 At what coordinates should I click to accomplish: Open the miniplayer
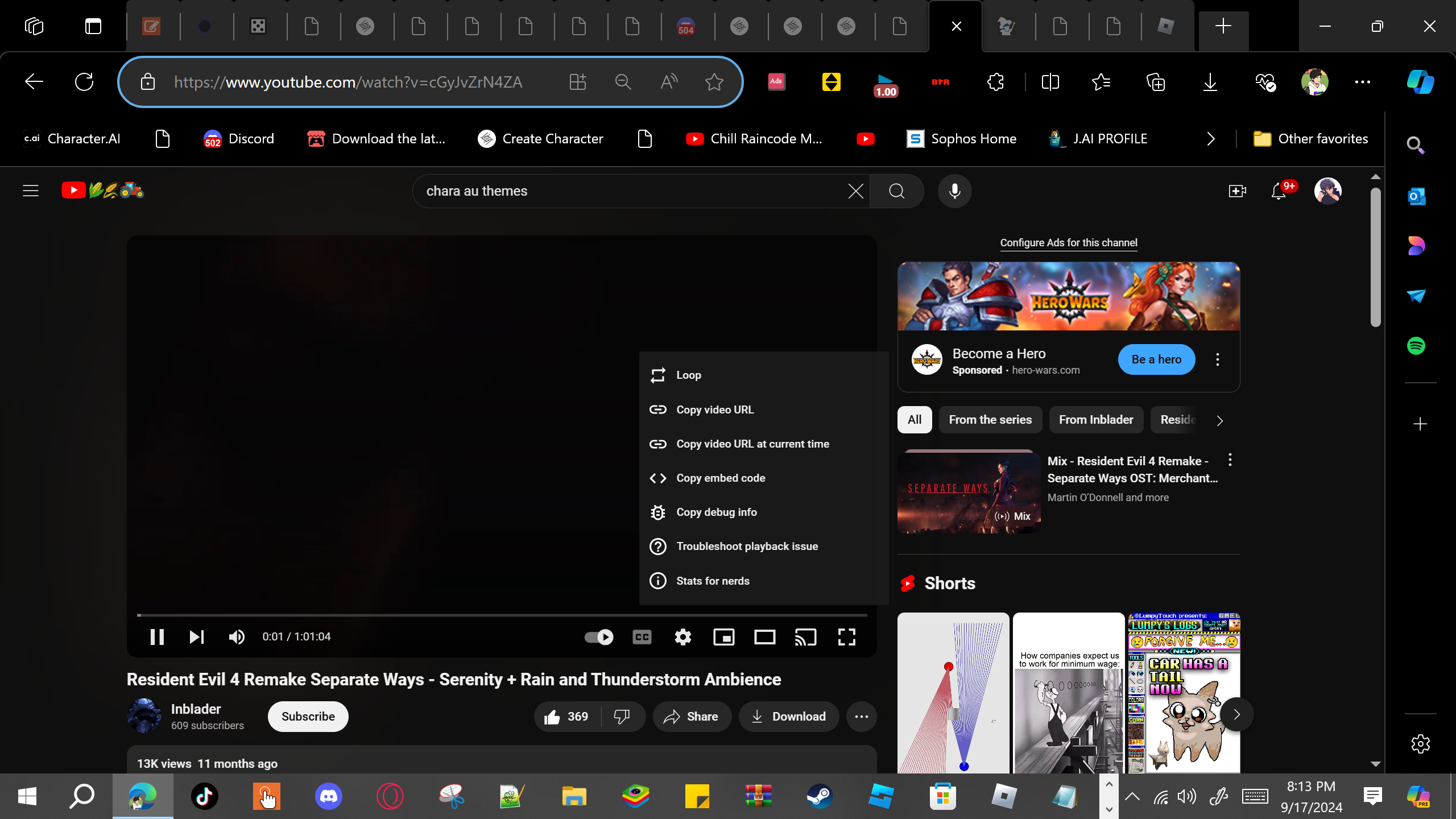click(x=723, y=637)
